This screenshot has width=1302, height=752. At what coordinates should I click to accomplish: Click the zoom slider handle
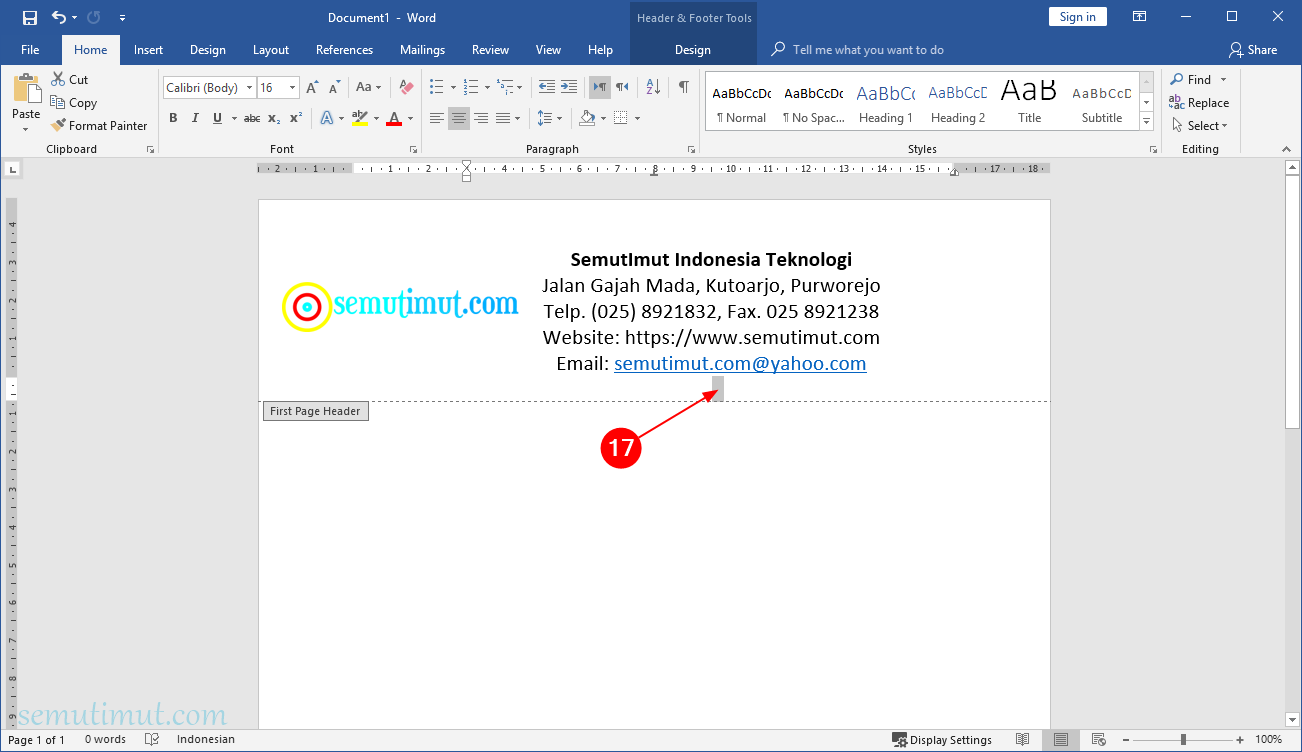[1183, 740]
